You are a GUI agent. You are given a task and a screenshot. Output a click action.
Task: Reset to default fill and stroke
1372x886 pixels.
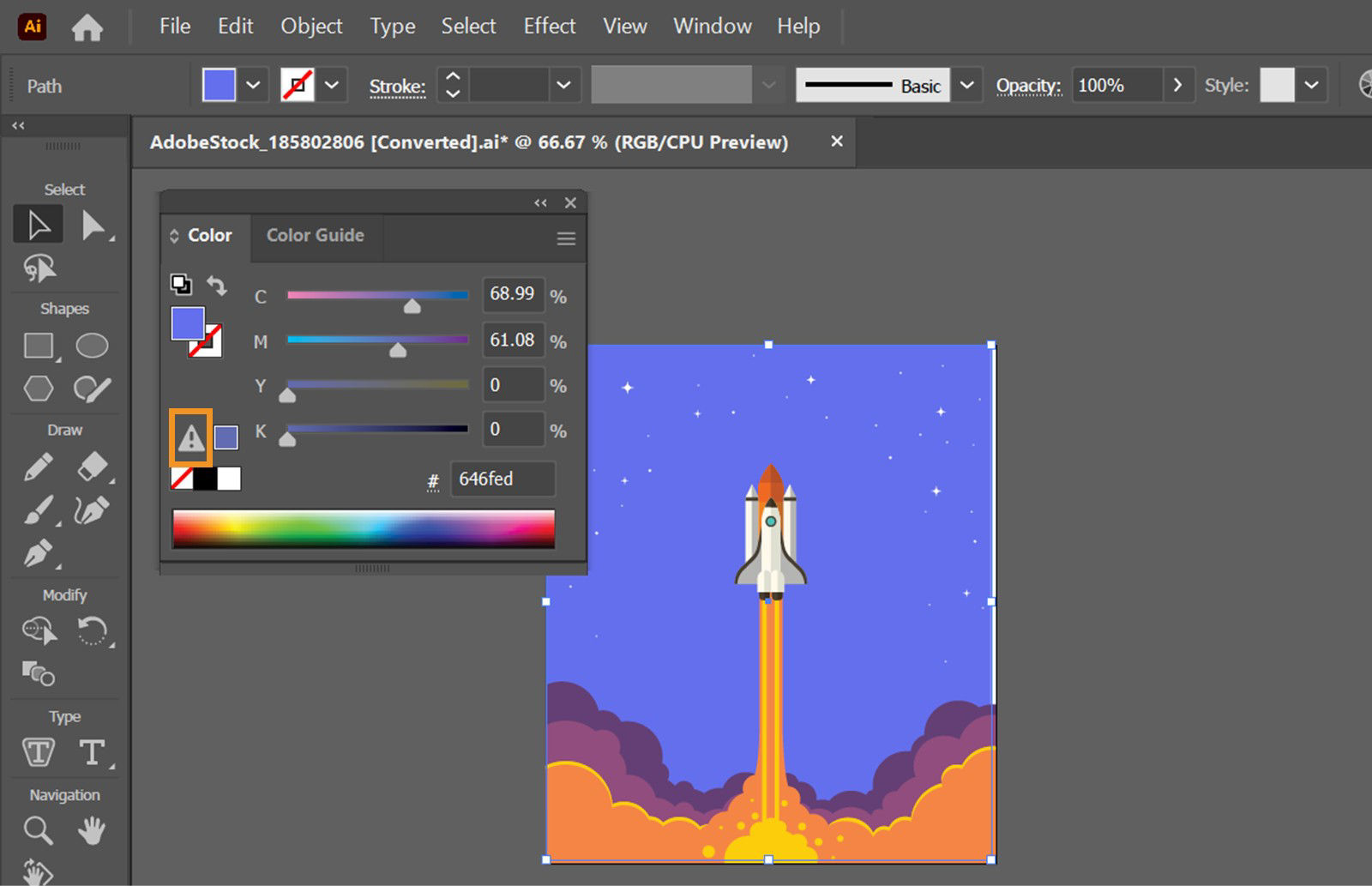pyautogui.click(x=181, y=284)
